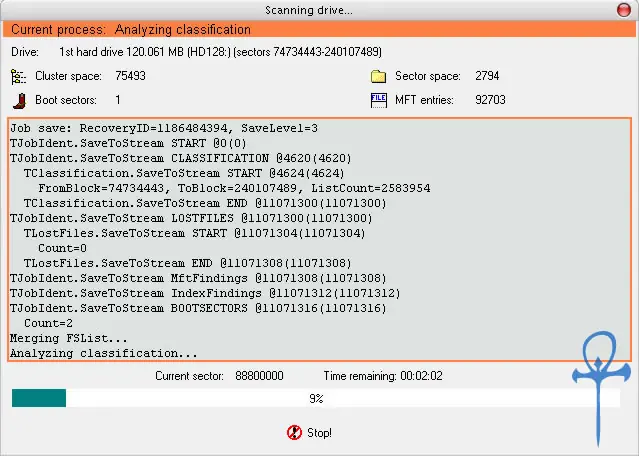Click the red stop sign icon
639x456 pixels.
pos(294,432)
